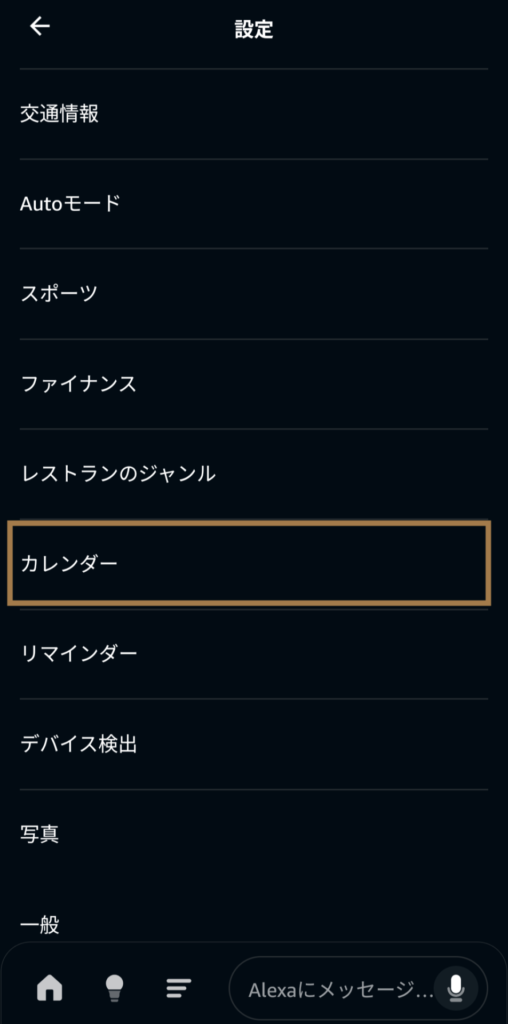Open Autoモード settings
The image size is (508, 1024).
253,204
